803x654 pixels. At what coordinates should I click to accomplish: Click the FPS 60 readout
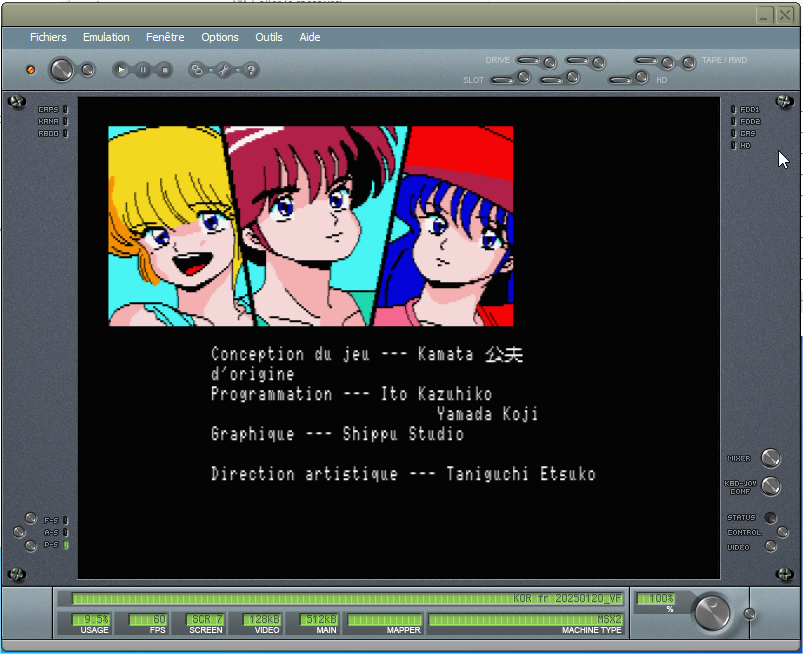click(148, 619)
